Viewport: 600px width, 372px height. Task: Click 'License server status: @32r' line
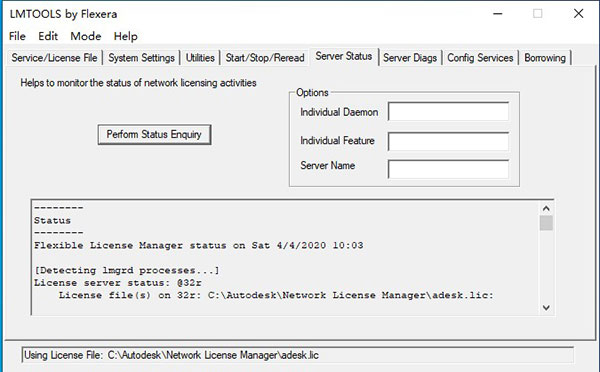pos(117,283)
